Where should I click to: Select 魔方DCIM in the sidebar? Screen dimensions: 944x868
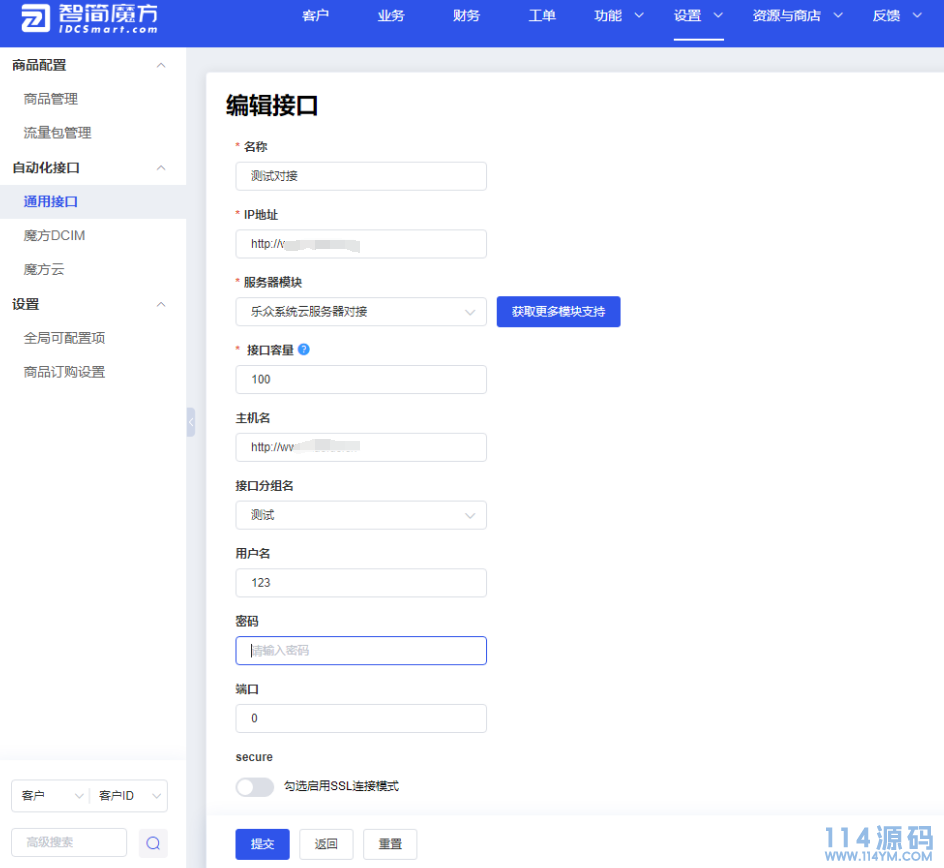[55, 236]
